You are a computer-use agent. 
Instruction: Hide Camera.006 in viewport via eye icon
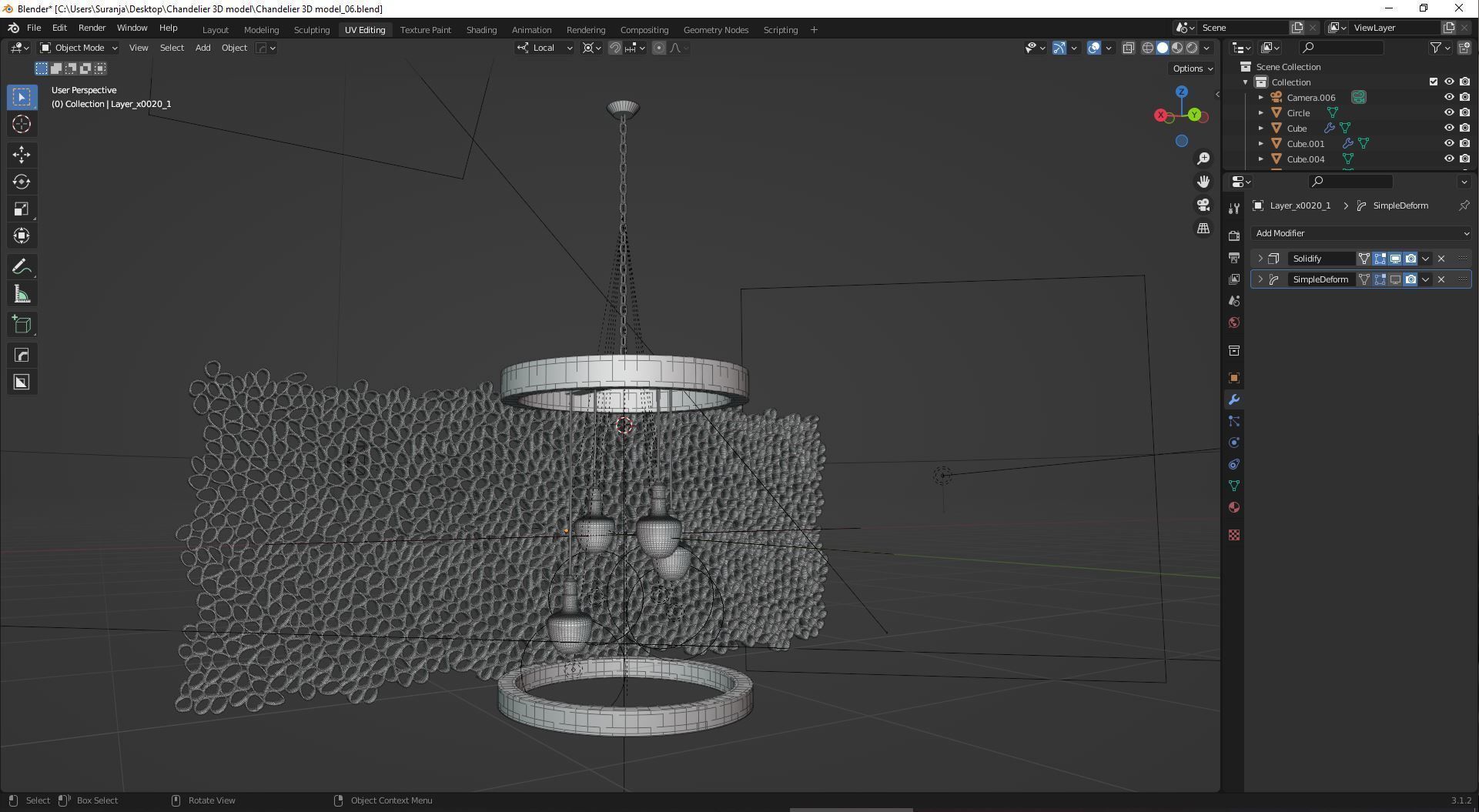coord(1448,98)
